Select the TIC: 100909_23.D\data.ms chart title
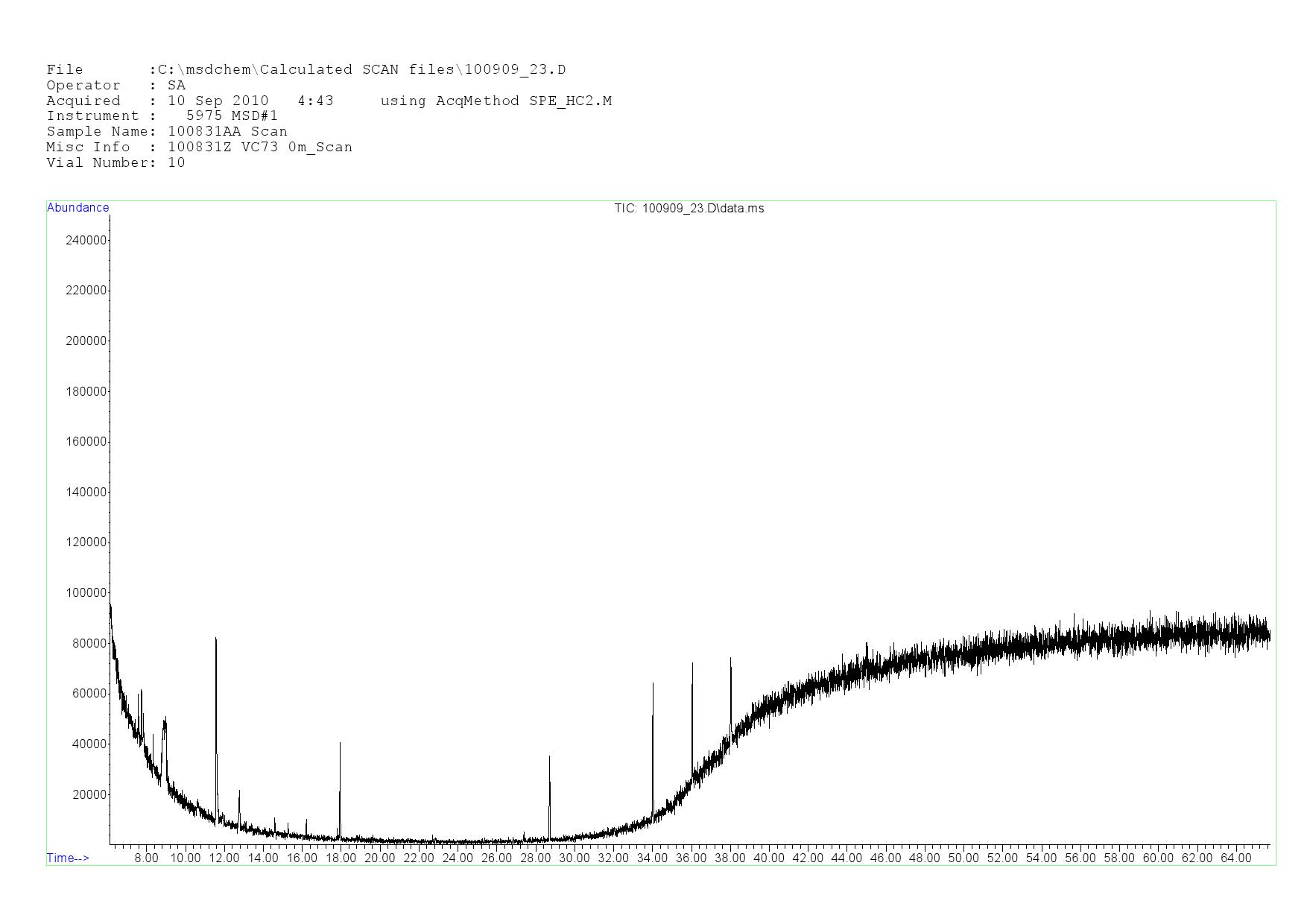Image resolution: width=1307 pixels, height=924 pixels. pyautogui.click(x=689, y=209)
